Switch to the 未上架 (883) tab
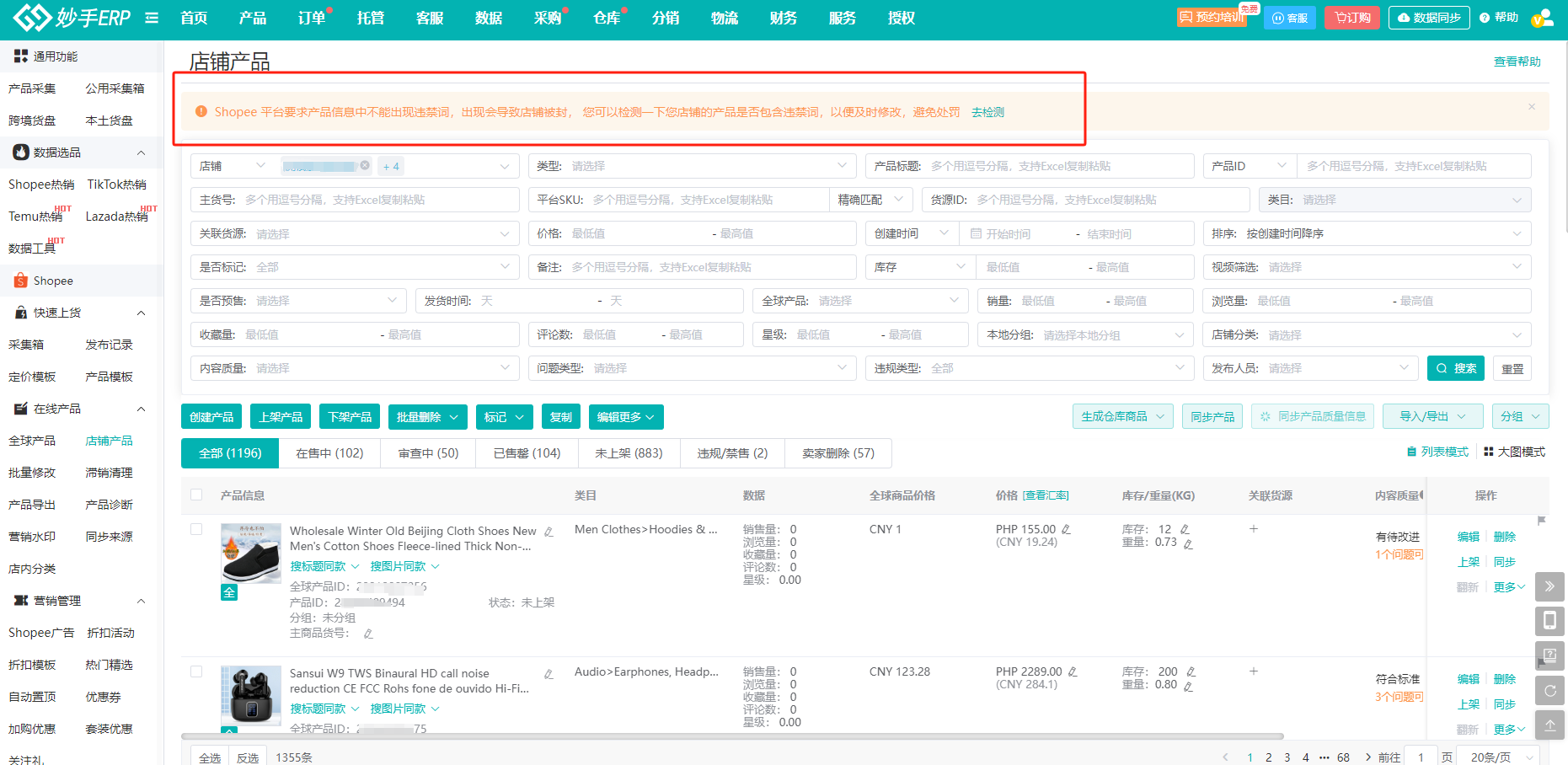The image size is (1568, 765). 629,453
